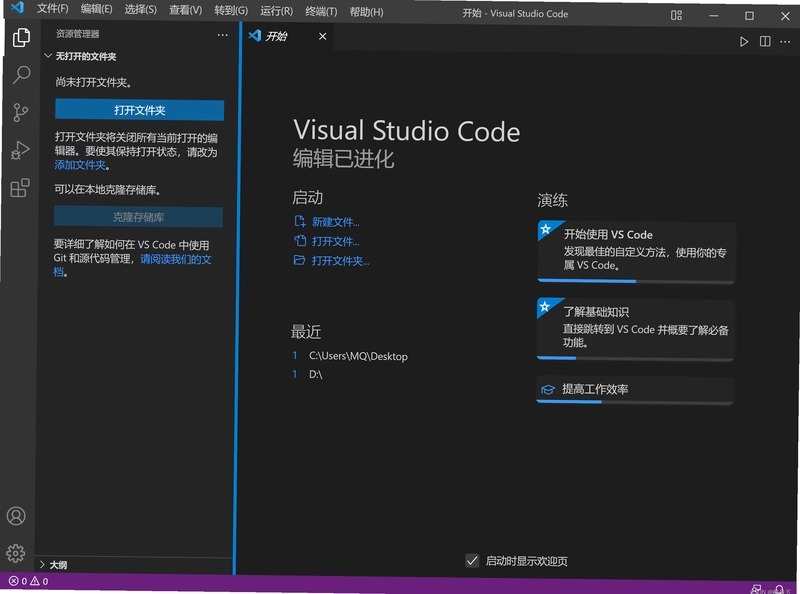
Task: Click the notification bell in status bar
Action: point(780,589)
